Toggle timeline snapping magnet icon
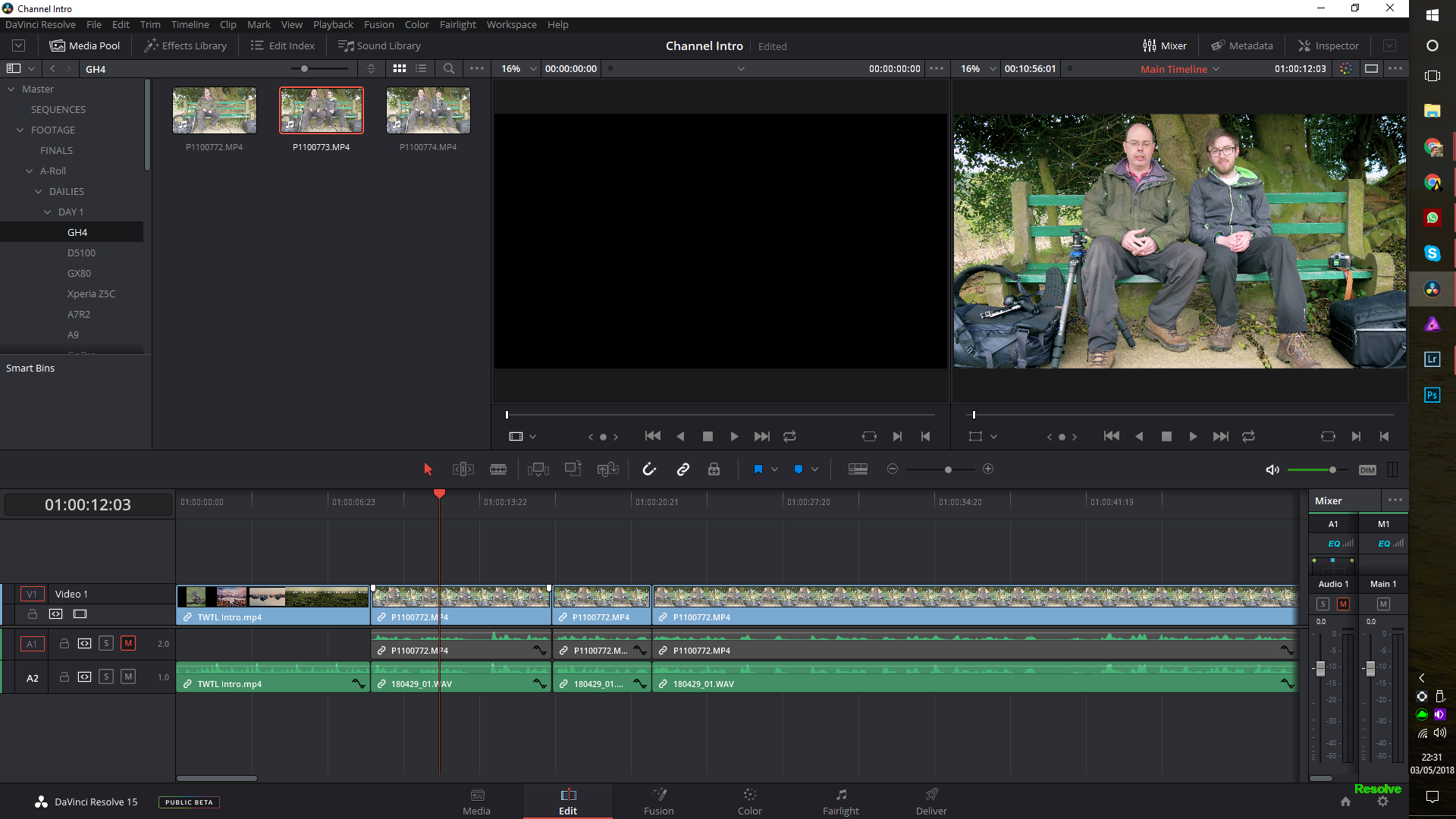Image resolution: width=1456 pixels, height=819 pixels. [649, 469]
